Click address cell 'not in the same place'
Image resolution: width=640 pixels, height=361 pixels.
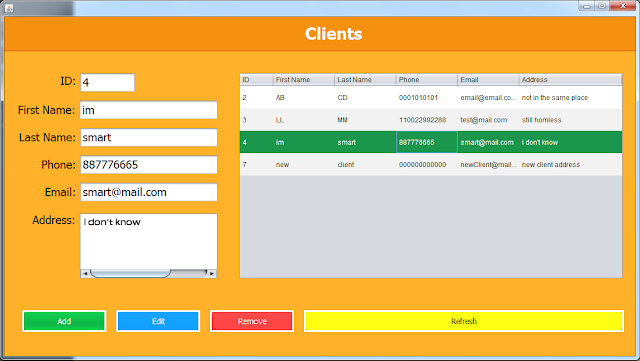coord(571,98)
